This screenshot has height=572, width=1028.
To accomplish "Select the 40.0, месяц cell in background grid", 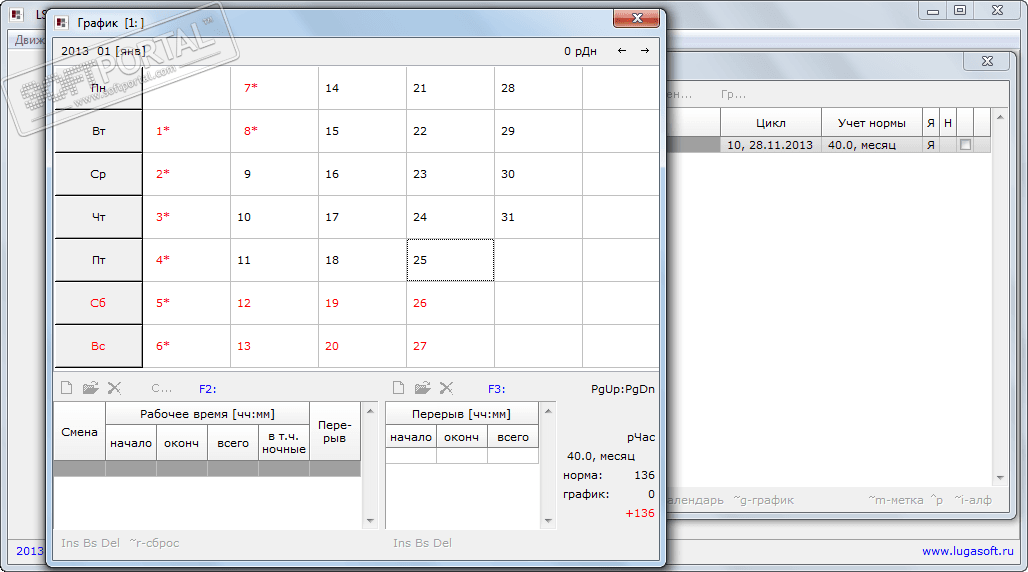I will point(871,145).
